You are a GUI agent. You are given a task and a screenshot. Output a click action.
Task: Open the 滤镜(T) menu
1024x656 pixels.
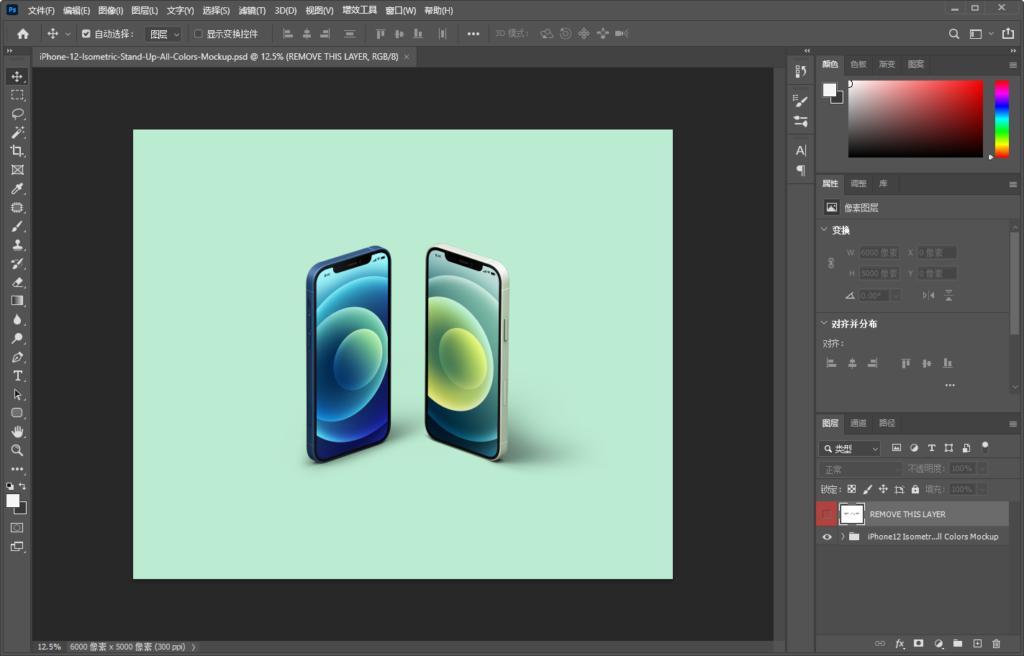pos(252,10)
